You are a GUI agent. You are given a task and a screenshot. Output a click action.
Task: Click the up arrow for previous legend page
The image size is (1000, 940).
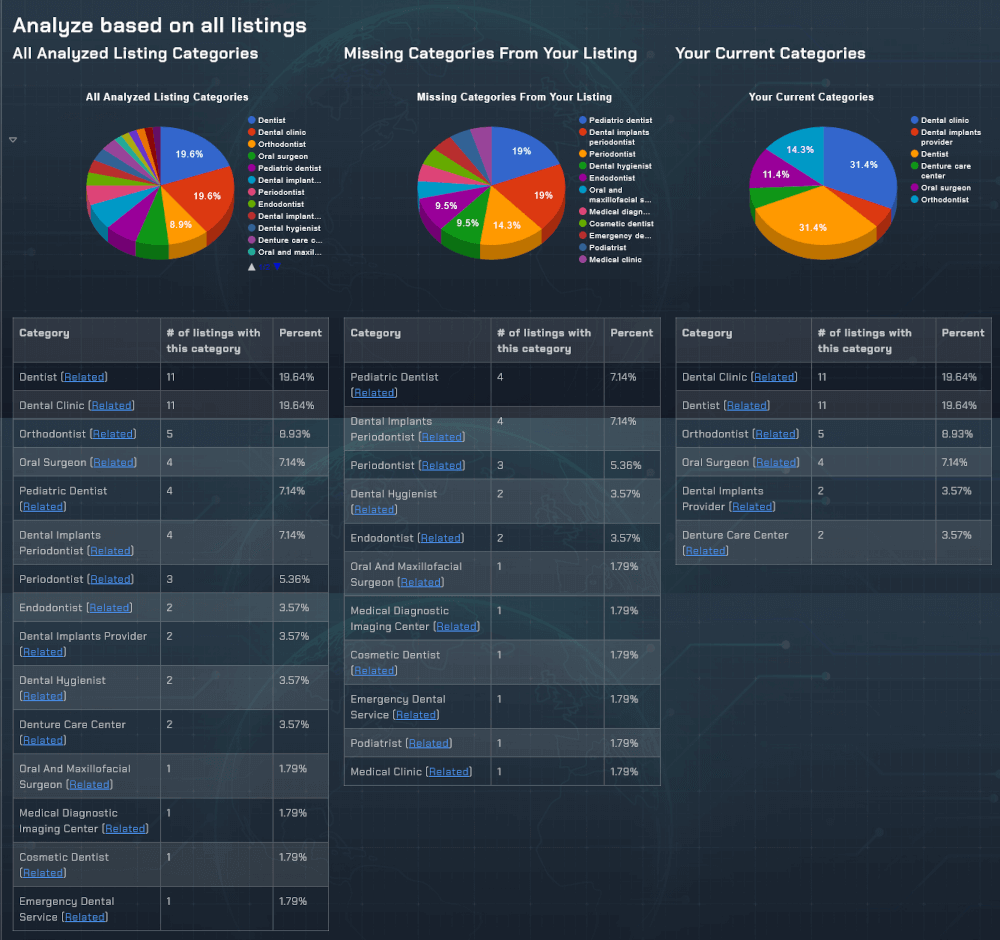pyautogui.click(x=252, y=266)
